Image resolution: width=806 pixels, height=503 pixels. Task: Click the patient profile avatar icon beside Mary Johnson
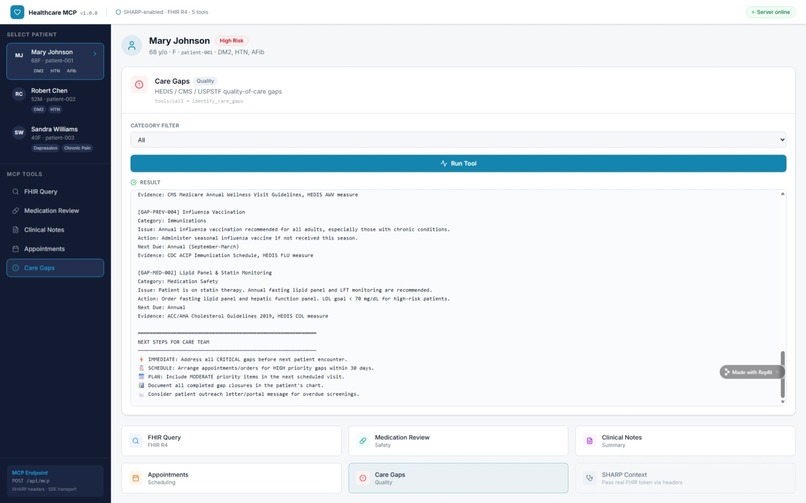132,45
